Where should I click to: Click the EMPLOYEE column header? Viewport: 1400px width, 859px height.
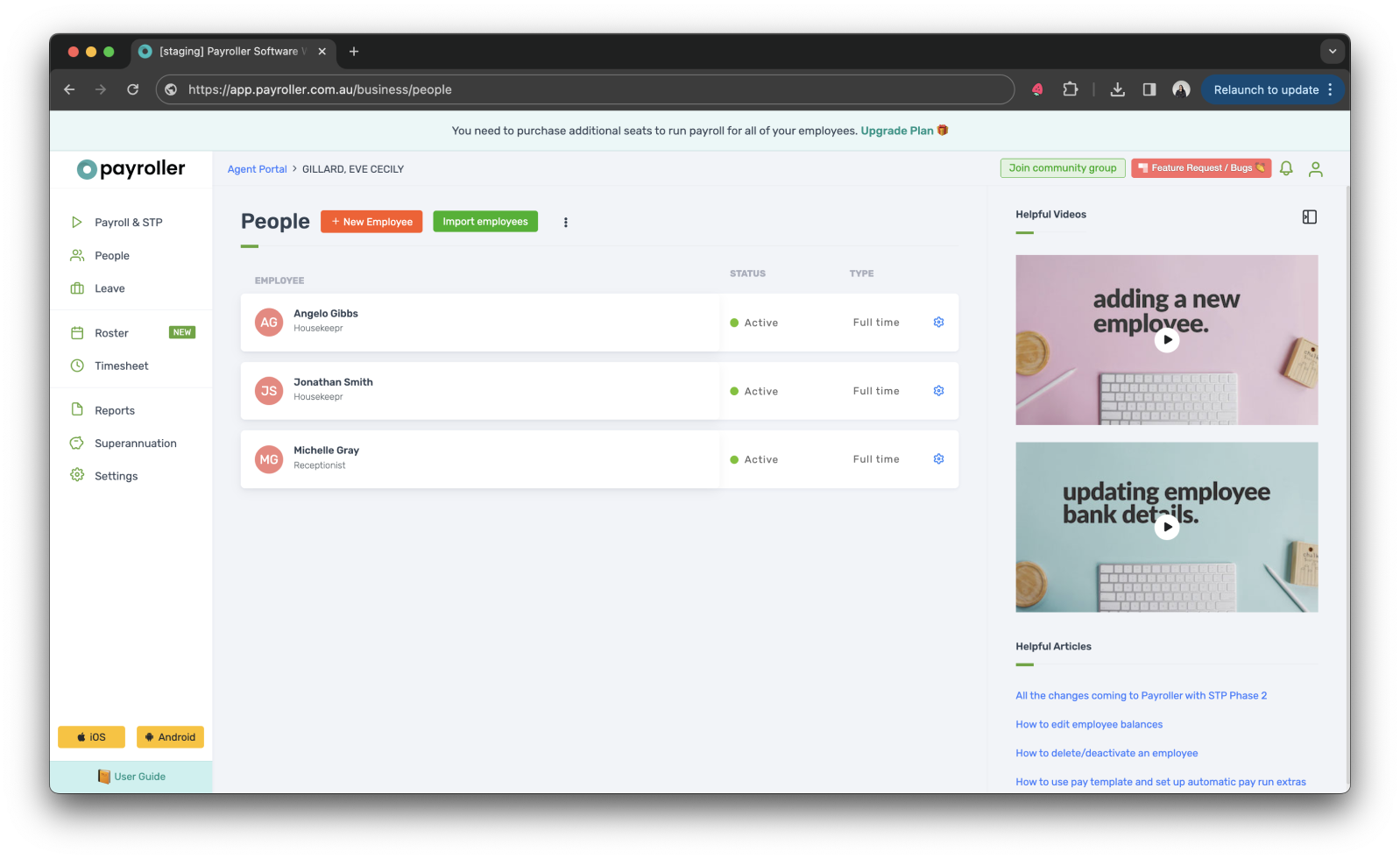pos(279,280)
